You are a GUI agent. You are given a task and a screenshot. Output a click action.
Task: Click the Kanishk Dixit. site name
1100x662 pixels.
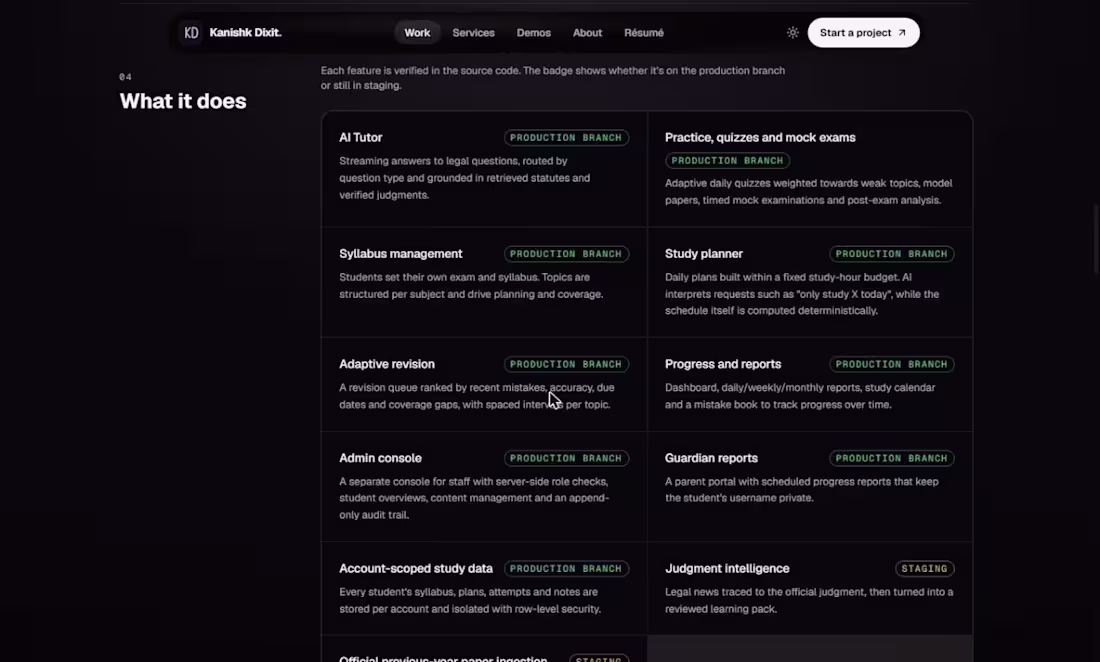pos(245,33)
